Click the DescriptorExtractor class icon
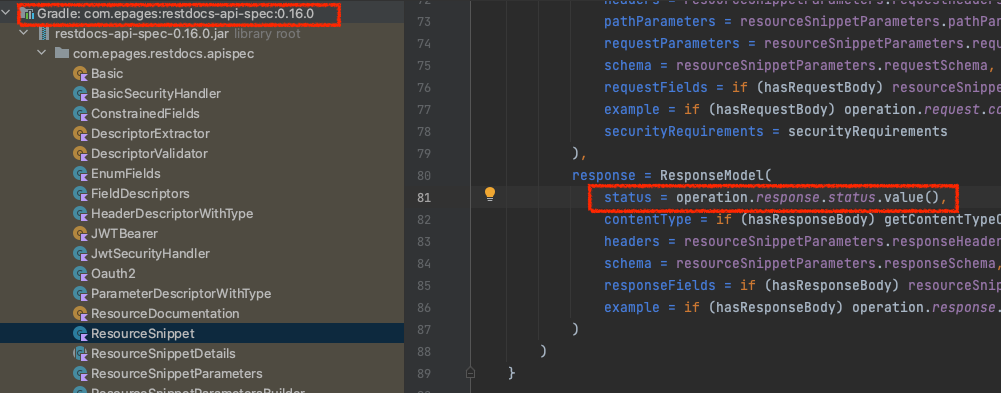 tap(80, 134)
